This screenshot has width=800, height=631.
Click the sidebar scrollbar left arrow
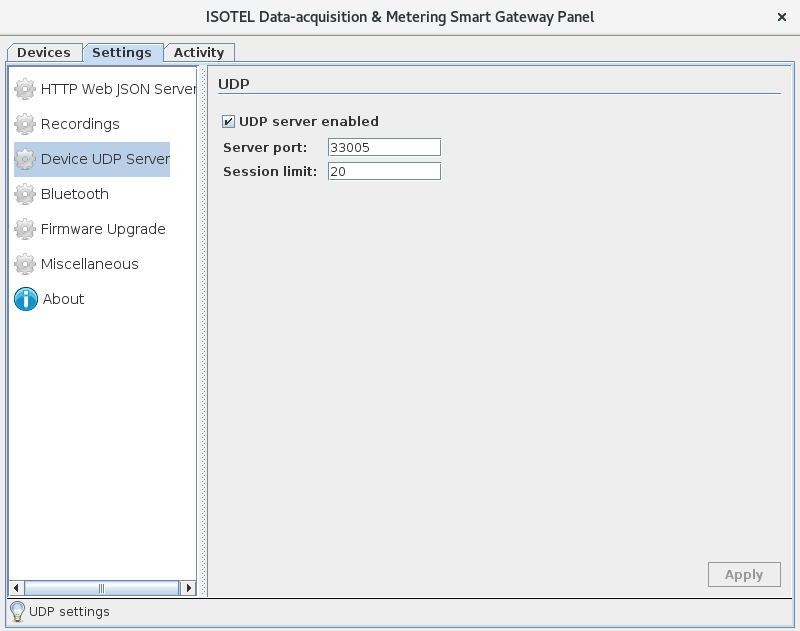(16, 588)
